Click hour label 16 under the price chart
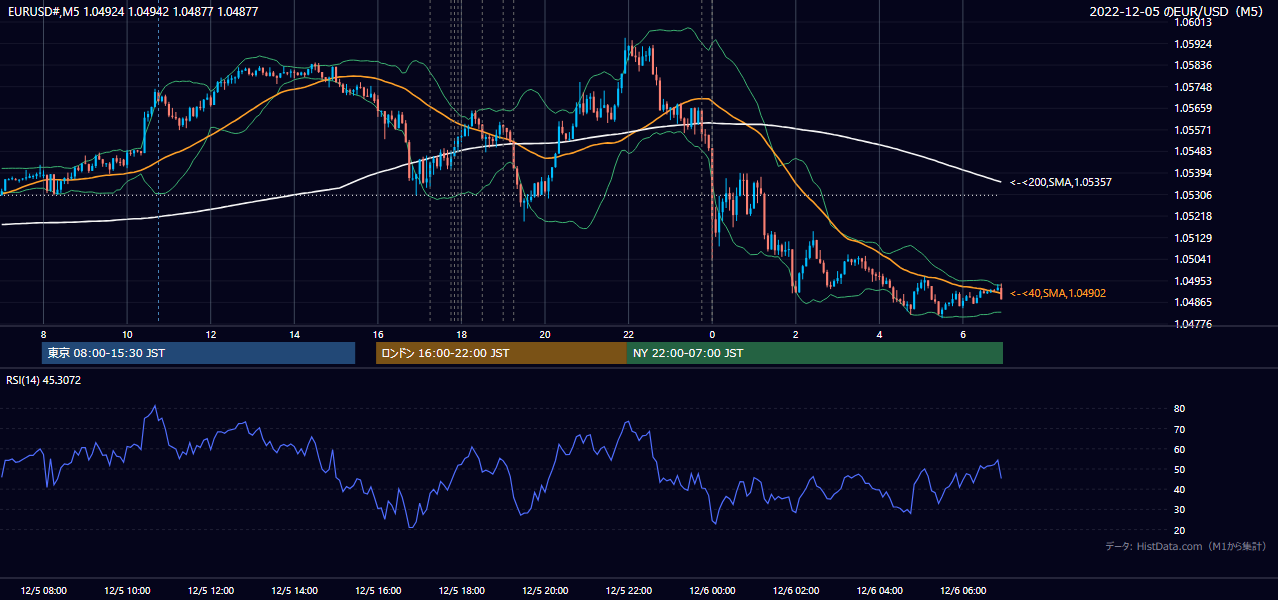 [x=378, y=334]
